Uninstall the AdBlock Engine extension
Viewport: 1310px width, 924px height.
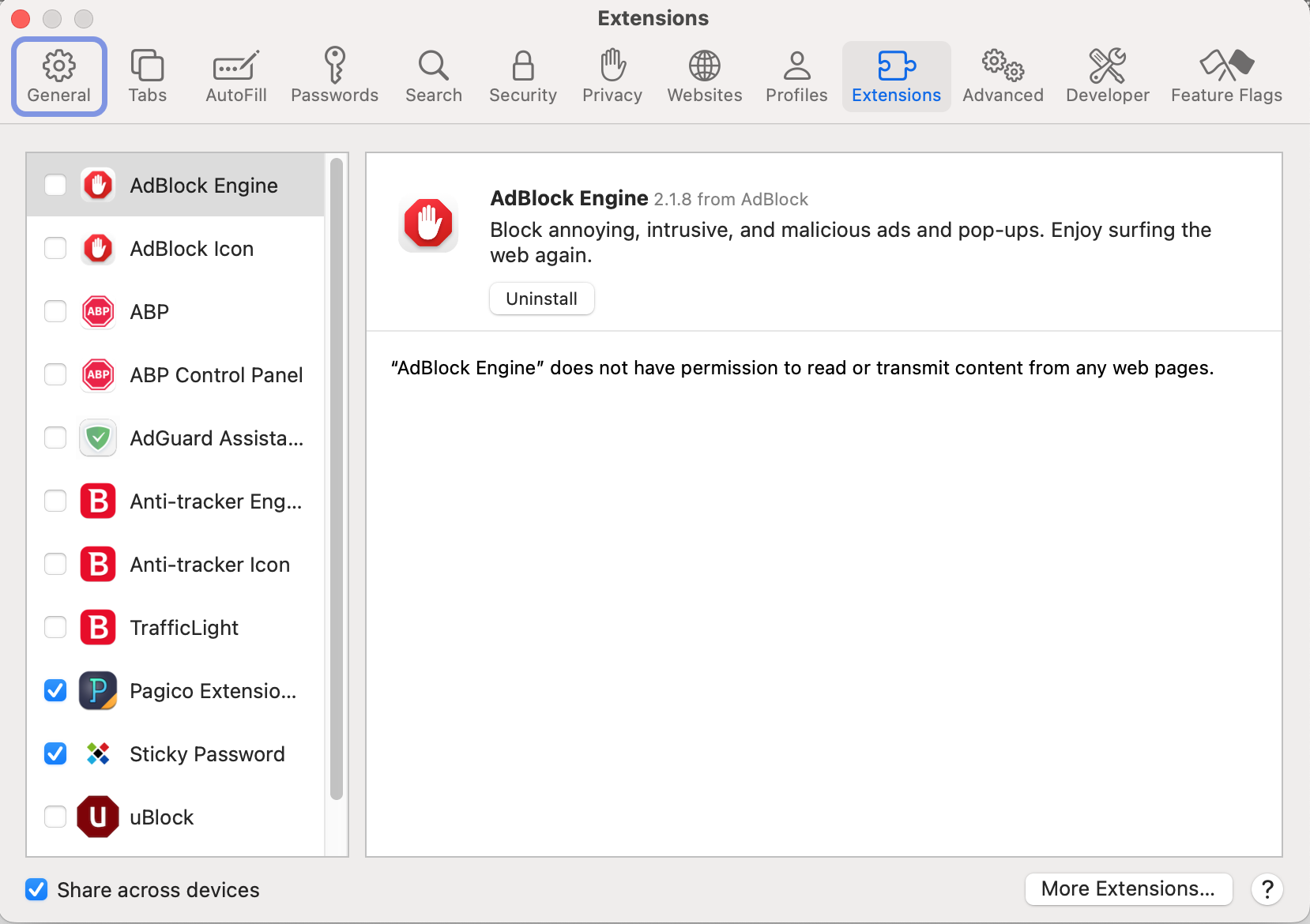[542, 299]
